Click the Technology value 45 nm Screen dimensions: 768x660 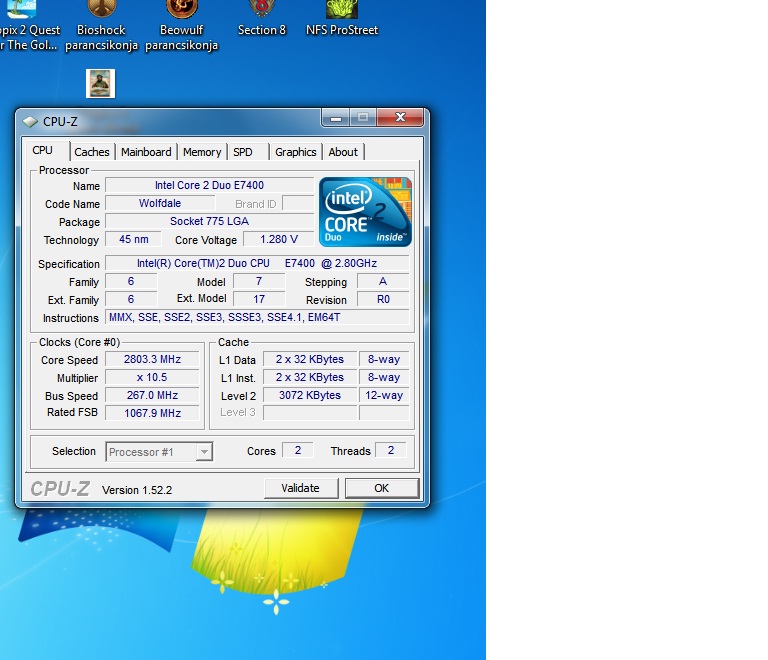(x=134, y=239)
